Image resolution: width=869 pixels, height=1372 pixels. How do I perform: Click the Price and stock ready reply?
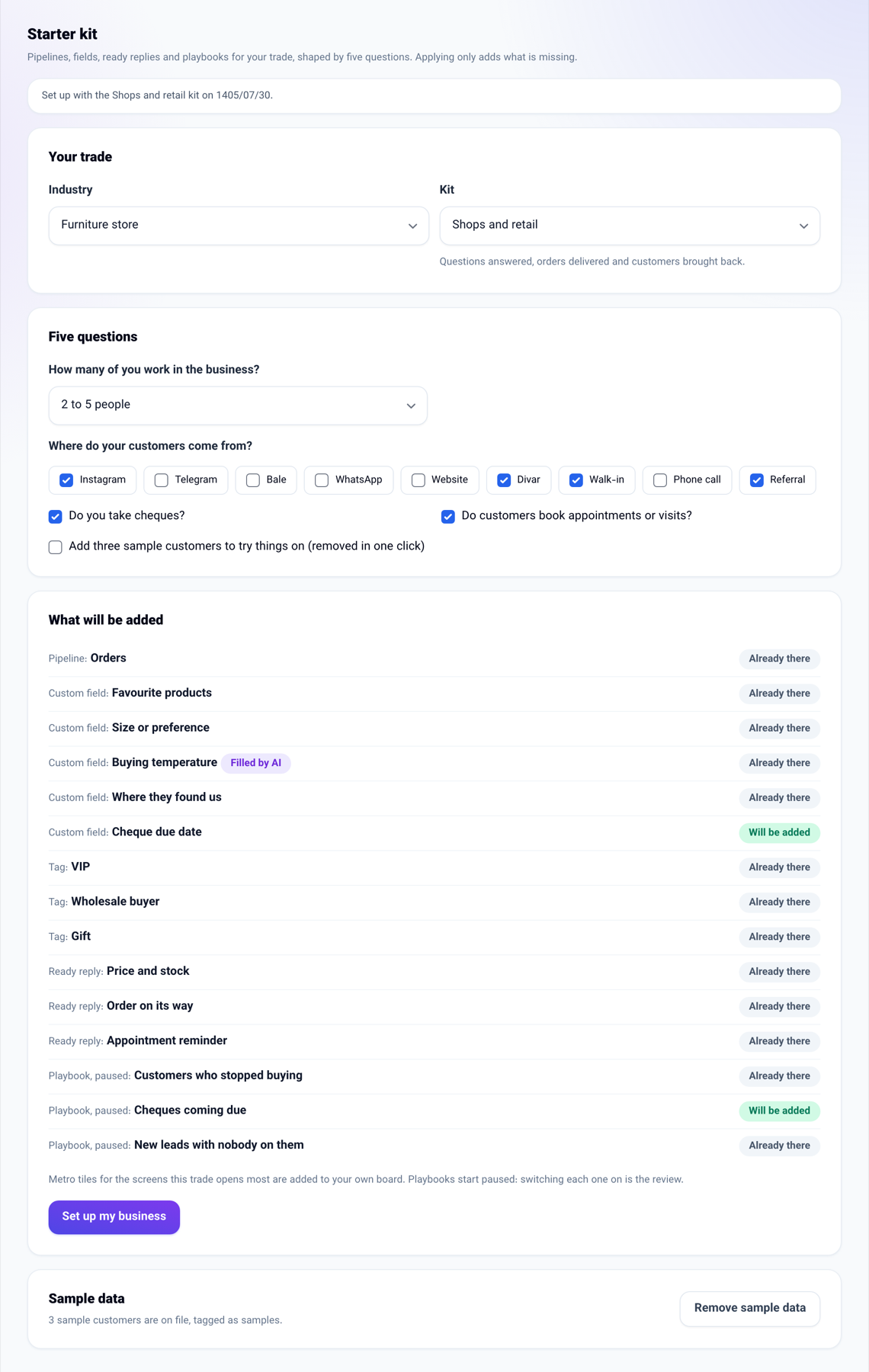(x=148, y=971)
